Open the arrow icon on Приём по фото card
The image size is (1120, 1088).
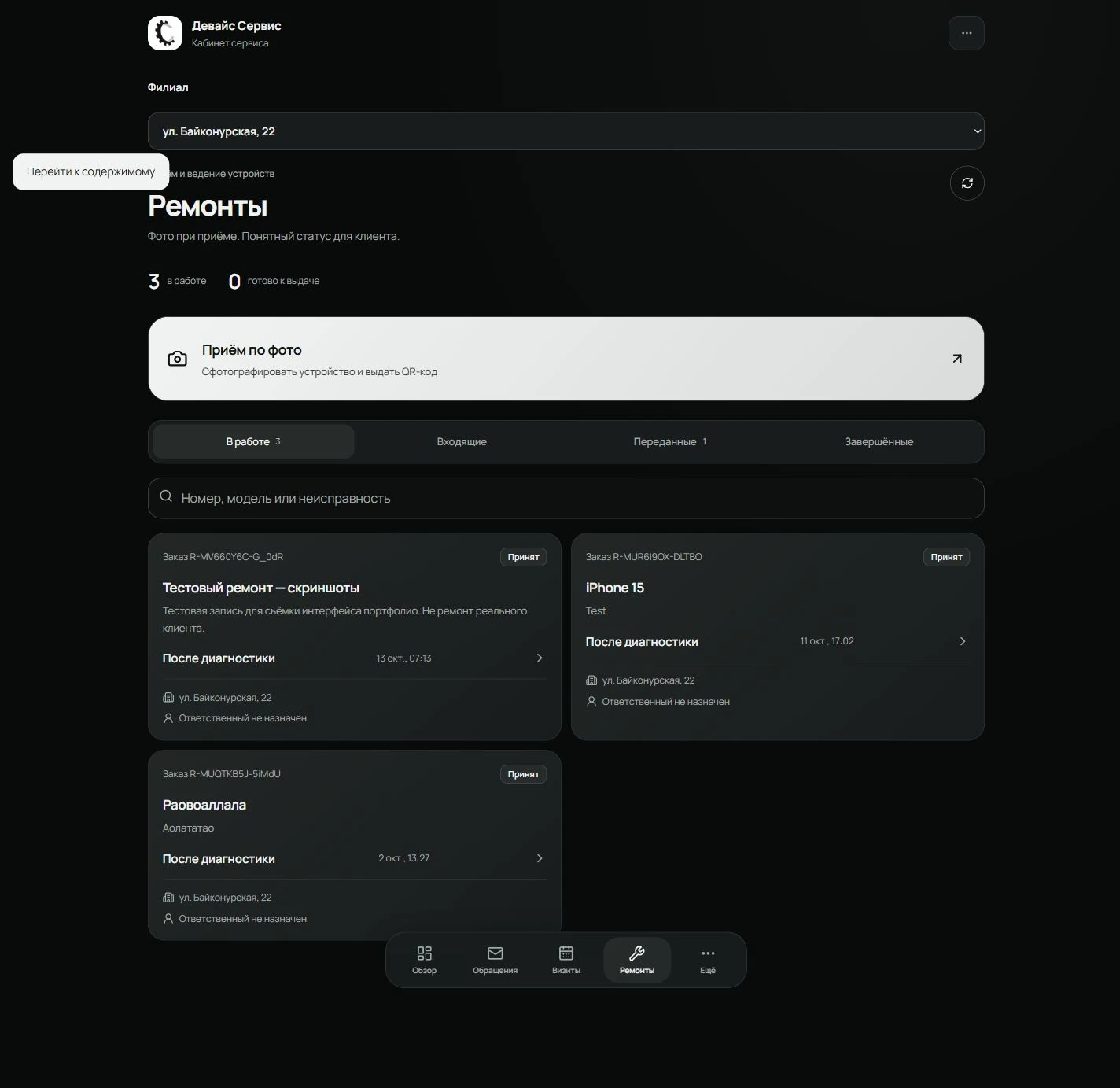coord(957,359)
